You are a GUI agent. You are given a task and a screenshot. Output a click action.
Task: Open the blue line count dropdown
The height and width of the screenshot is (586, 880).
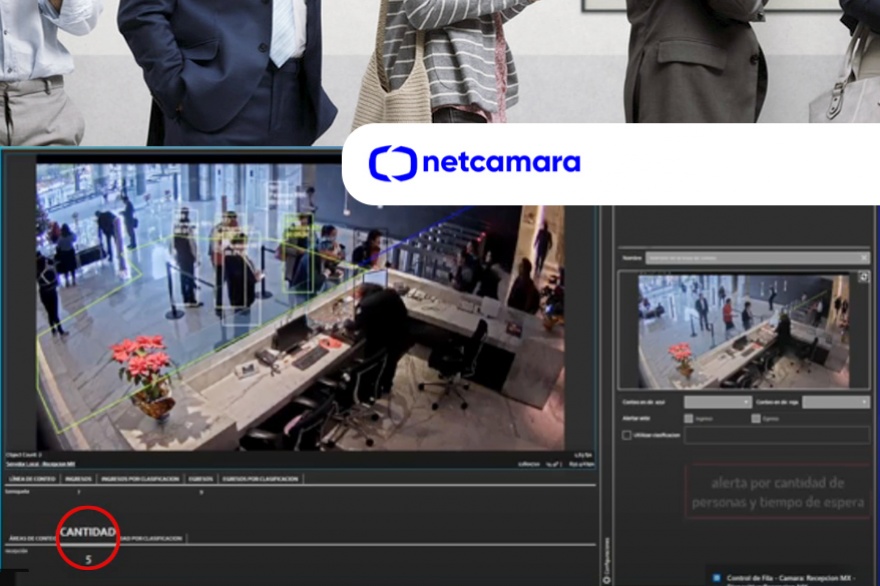click(717, 401)
